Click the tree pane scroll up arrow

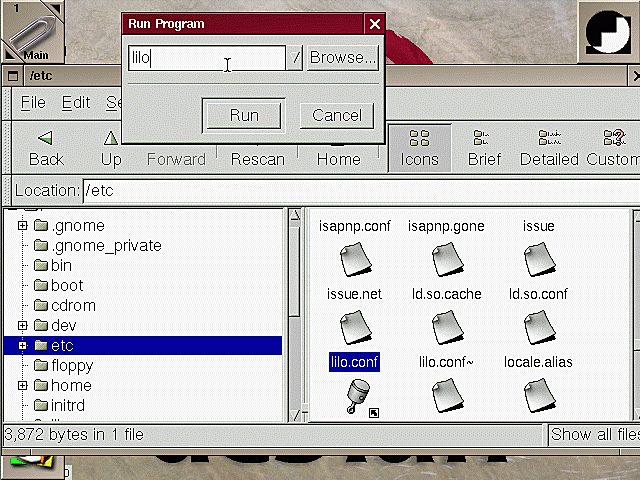pyautogui.click(x=295, y=215)
